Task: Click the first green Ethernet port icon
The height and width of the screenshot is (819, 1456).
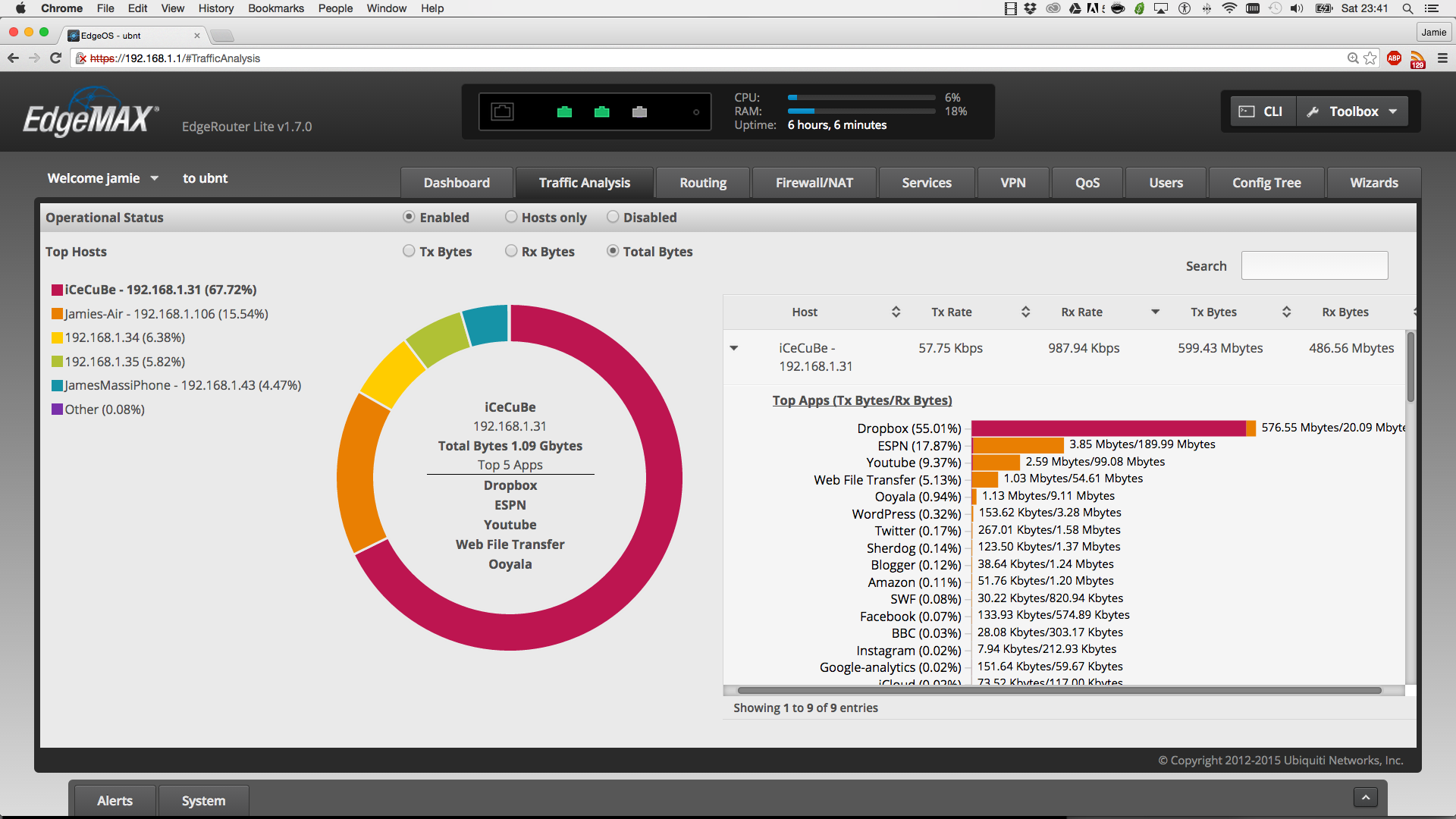Action: point(564,112)
